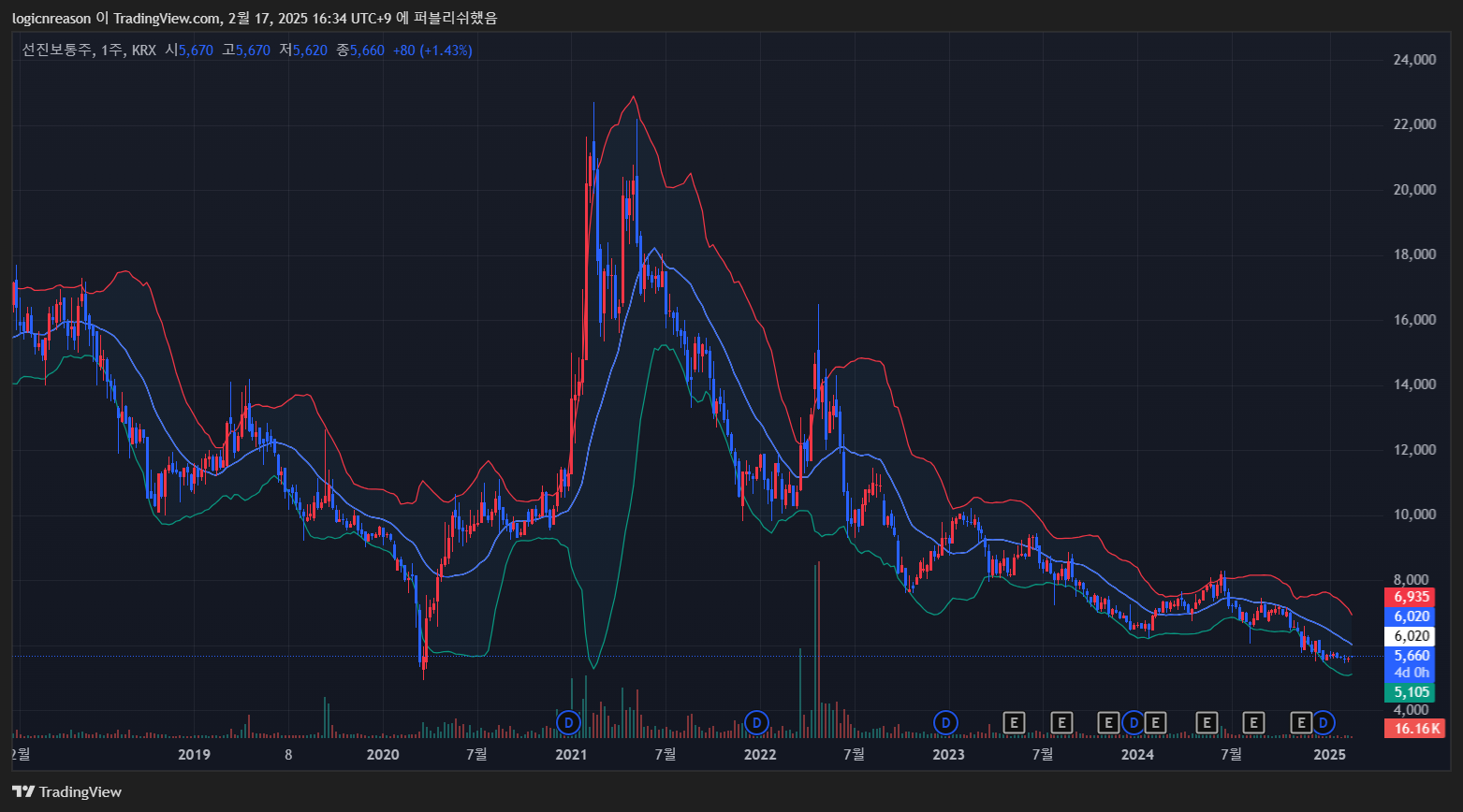This screenshot has height=812, width=1463.
Task: Click the 2025 time axis label
Action: pos(1330,754)
